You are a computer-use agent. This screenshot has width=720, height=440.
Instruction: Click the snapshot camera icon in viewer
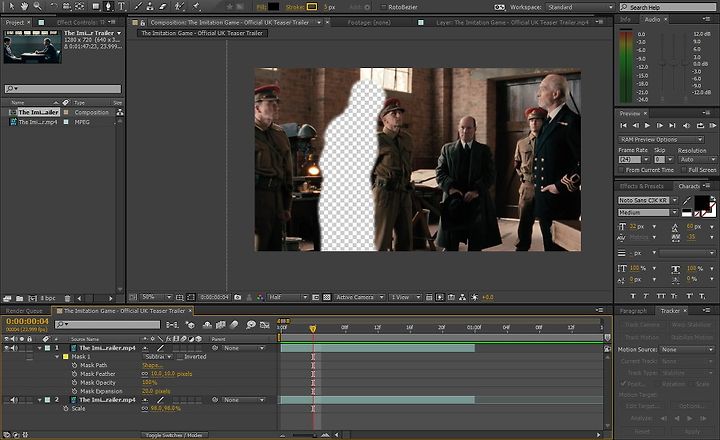(x=237, y=297)
